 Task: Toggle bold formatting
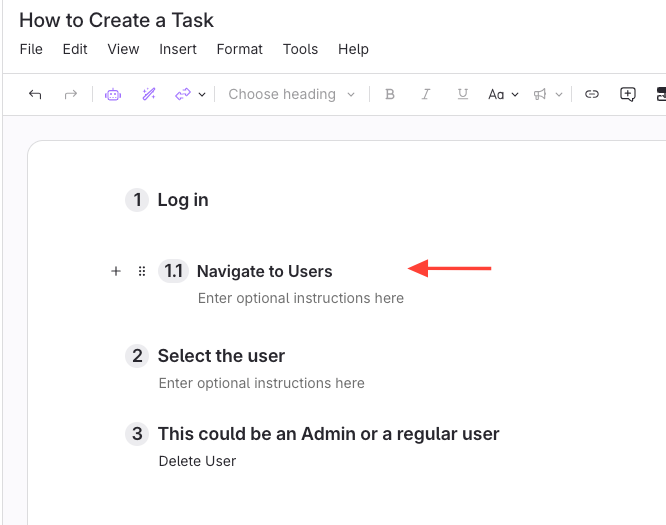pos(390,94)
